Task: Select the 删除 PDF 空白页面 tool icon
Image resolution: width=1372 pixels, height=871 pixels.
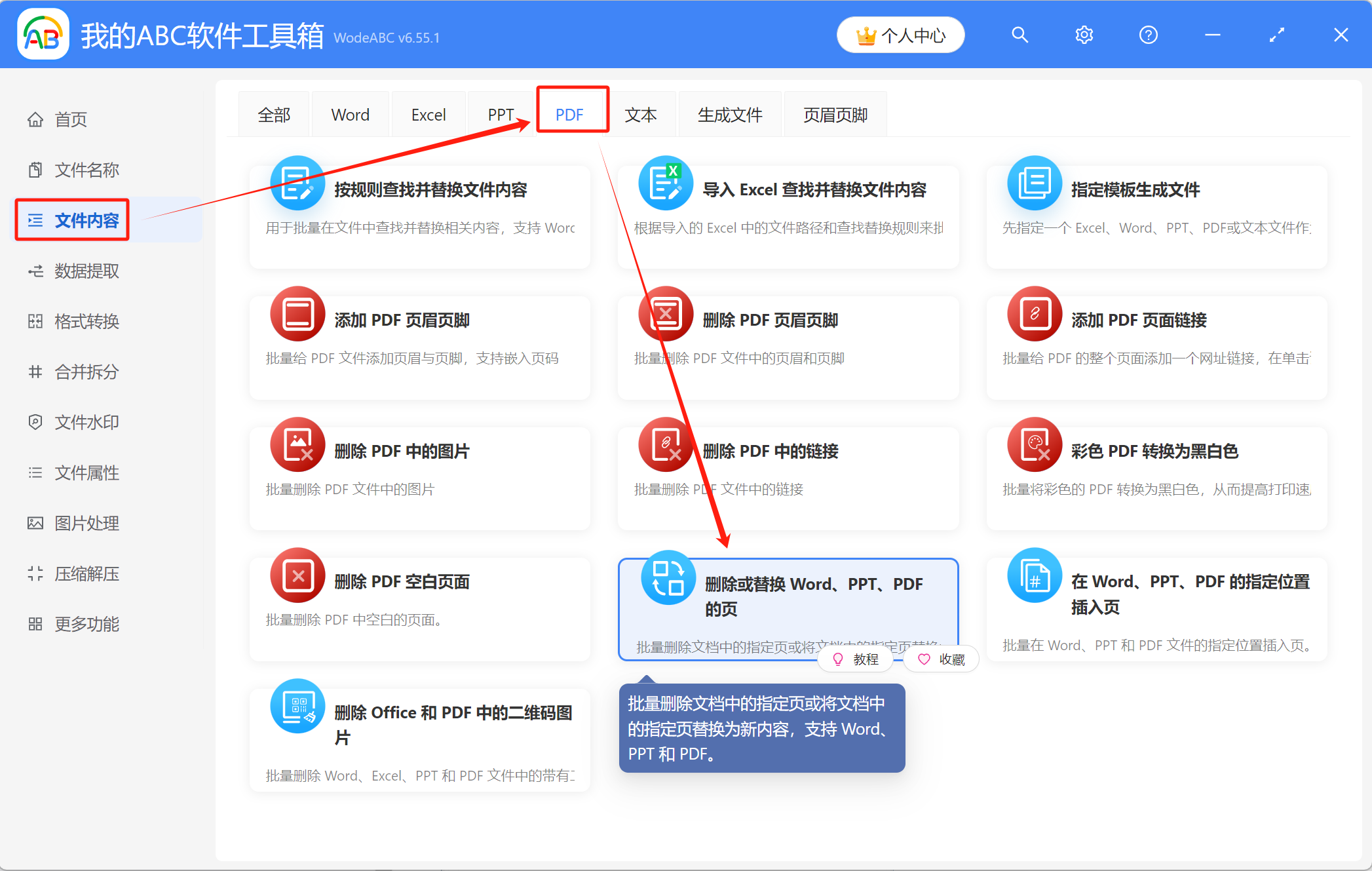Action: [x=297, y=575]
